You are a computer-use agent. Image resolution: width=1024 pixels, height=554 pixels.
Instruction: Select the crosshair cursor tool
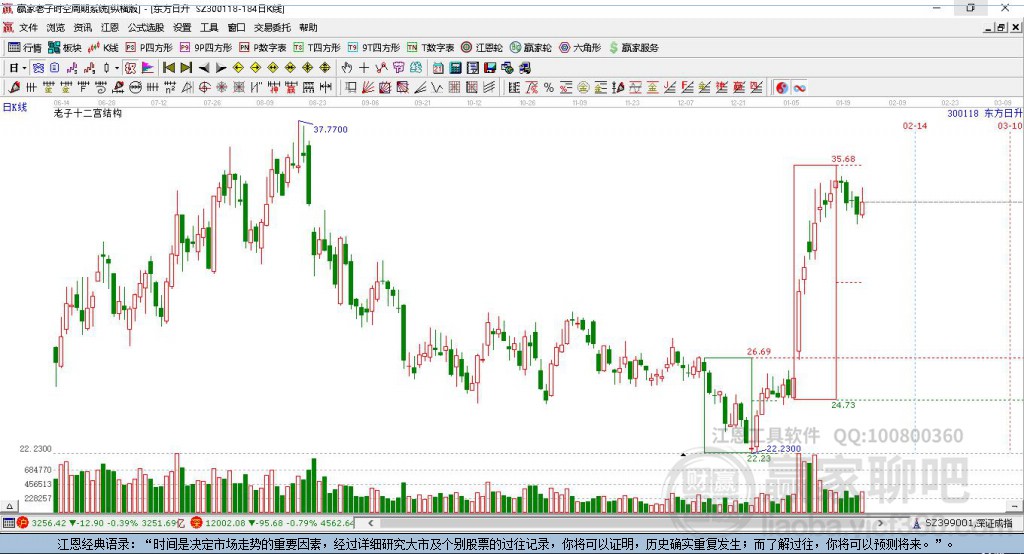click(x=364, y=68)
